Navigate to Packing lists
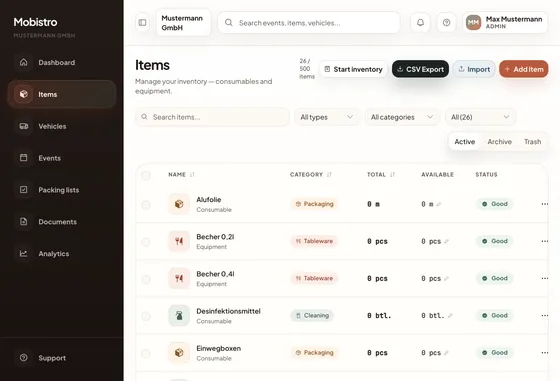 (x=61, y=190)
